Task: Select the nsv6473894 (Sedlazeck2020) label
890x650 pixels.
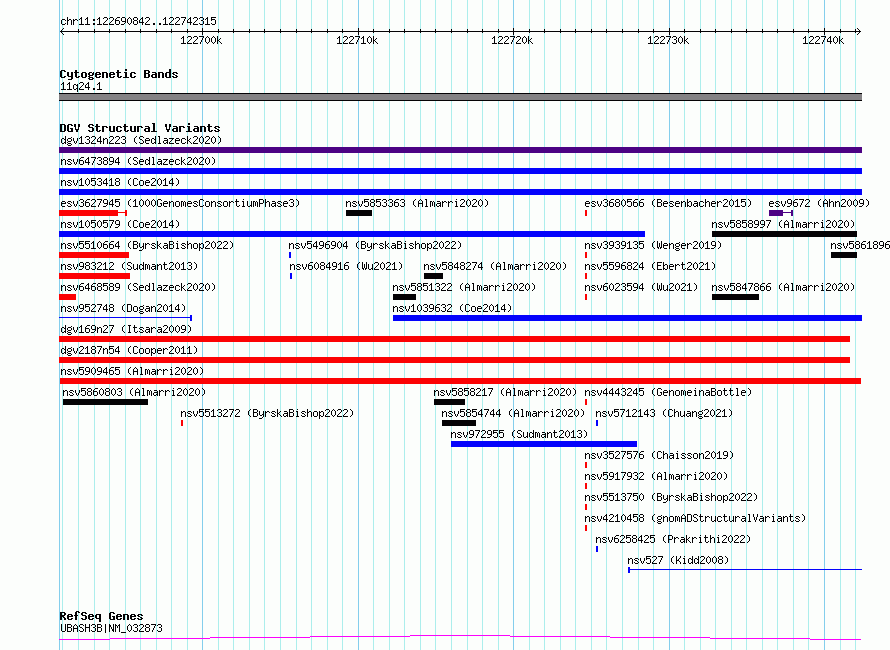Action: (138, 161)
